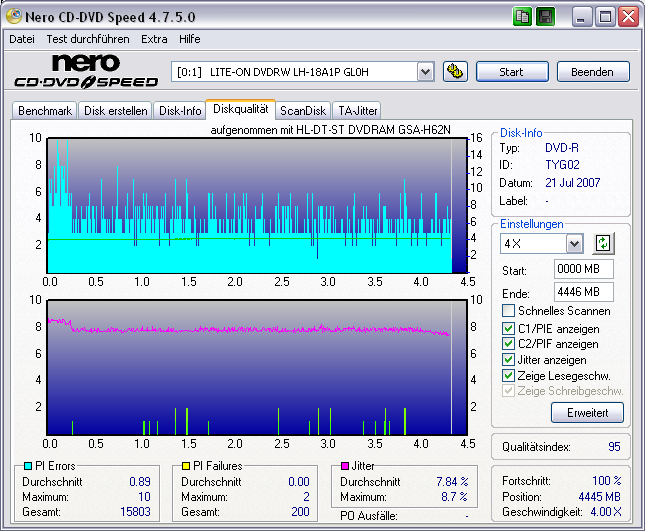
Task: Click the magenta Jitter color swatch
Action: [345, 466]
